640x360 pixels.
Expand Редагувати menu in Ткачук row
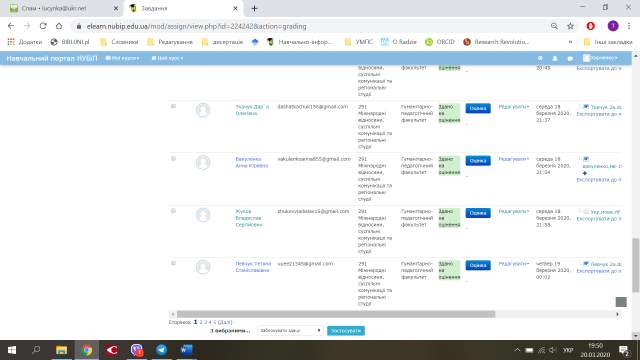513,107
